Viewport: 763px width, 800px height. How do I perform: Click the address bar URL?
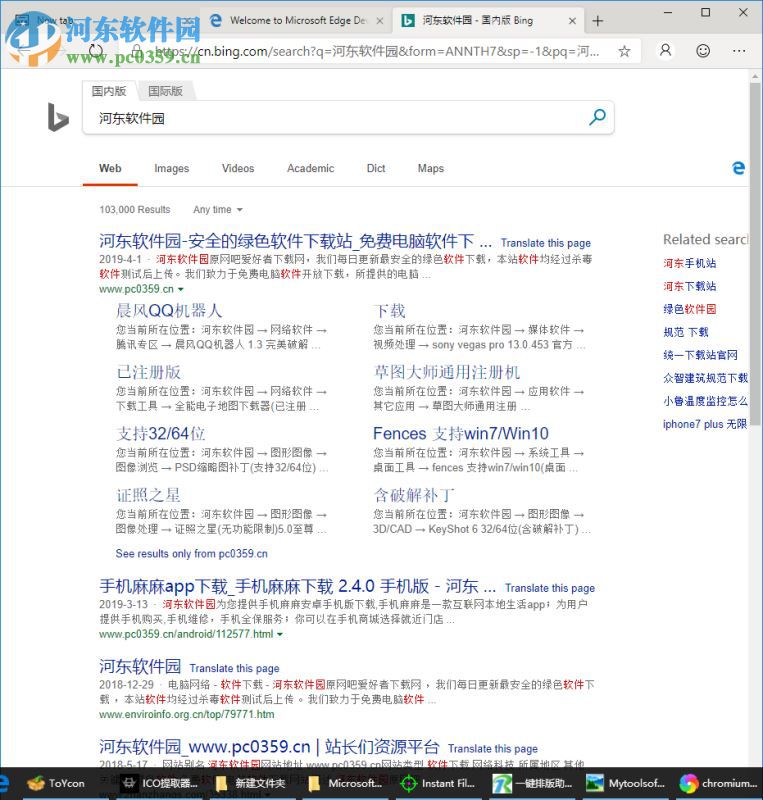(x=377, y=52)
